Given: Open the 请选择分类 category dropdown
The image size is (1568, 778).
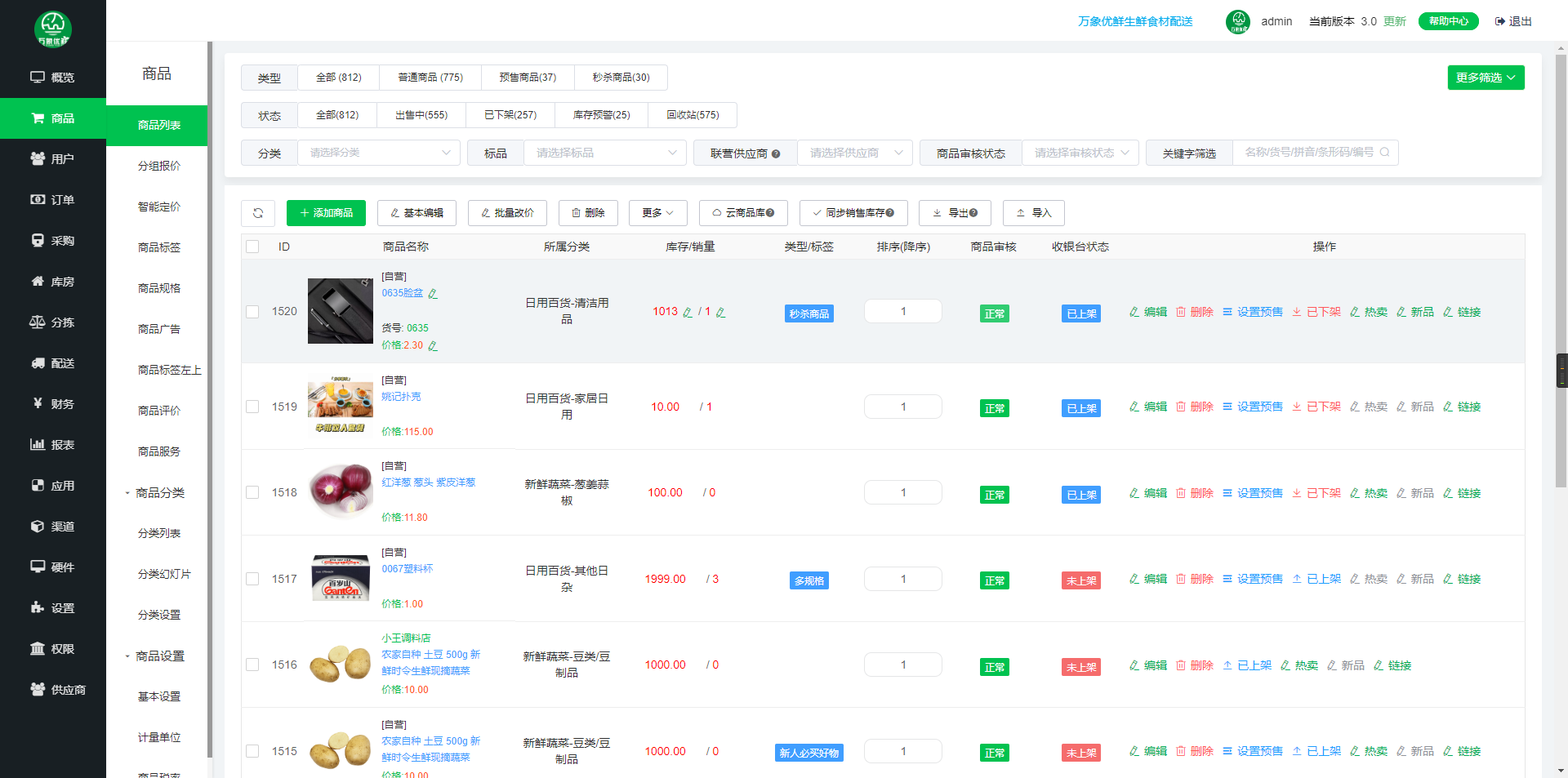Looking at the screenshot, I should (379, 153).
